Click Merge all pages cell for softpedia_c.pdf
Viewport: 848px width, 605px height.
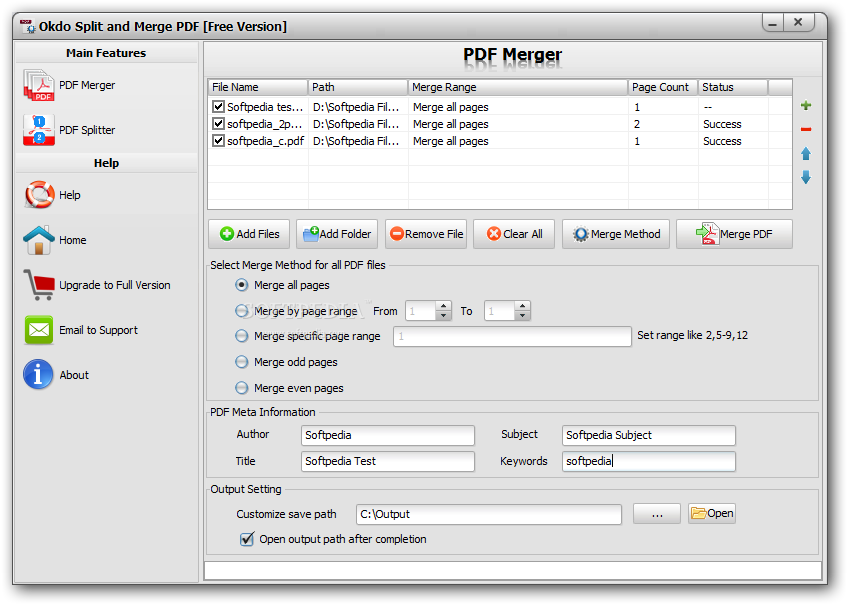(x=450, y=141)
